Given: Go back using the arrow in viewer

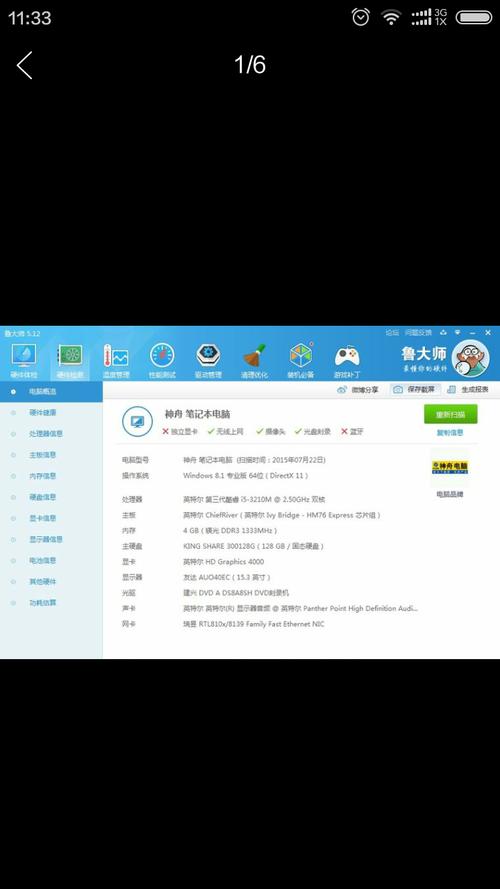Looking at the screenshot, I should pos(24,65).
